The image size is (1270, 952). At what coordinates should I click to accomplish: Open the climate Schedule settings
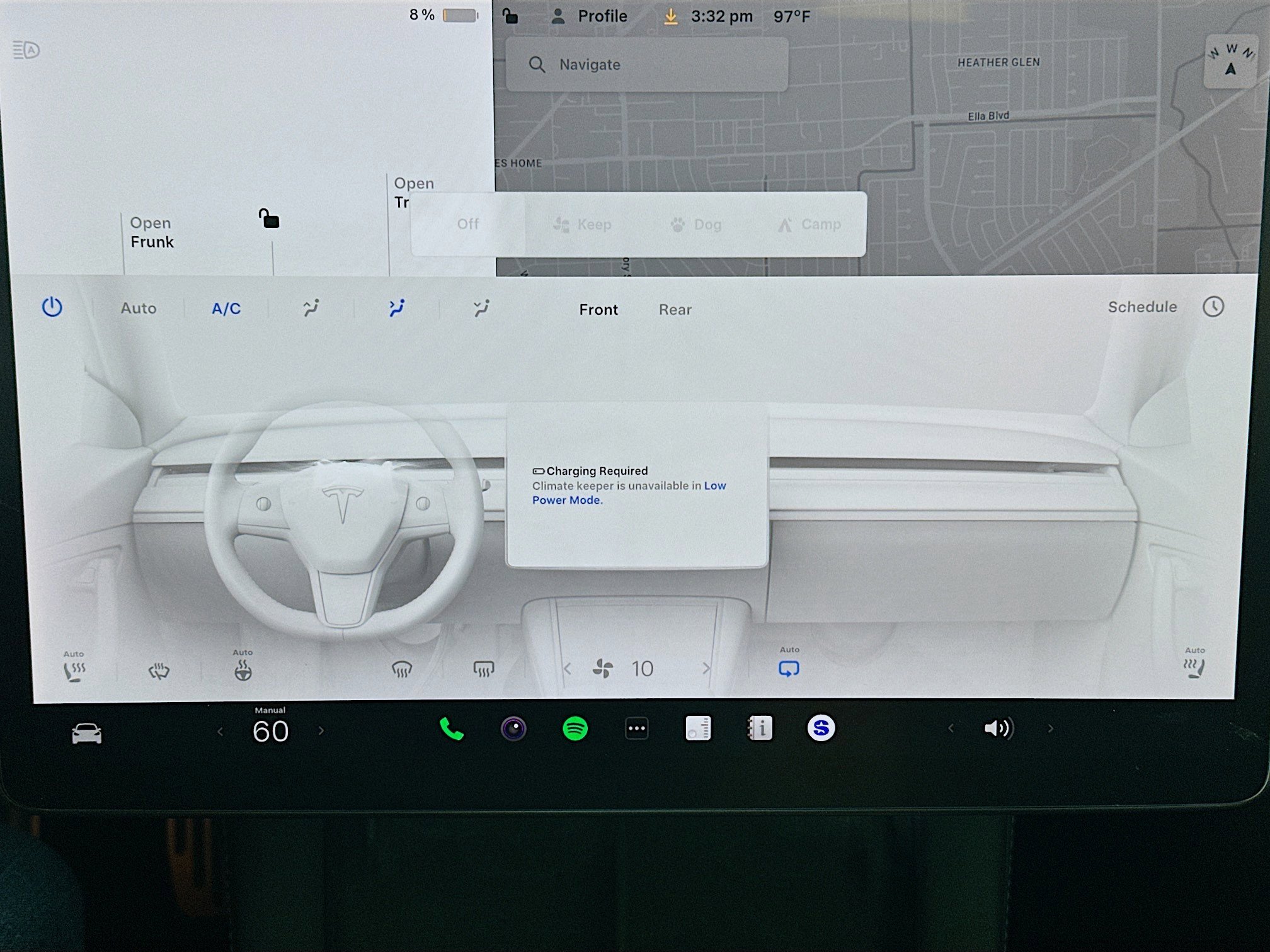(x=1142, y=307)
